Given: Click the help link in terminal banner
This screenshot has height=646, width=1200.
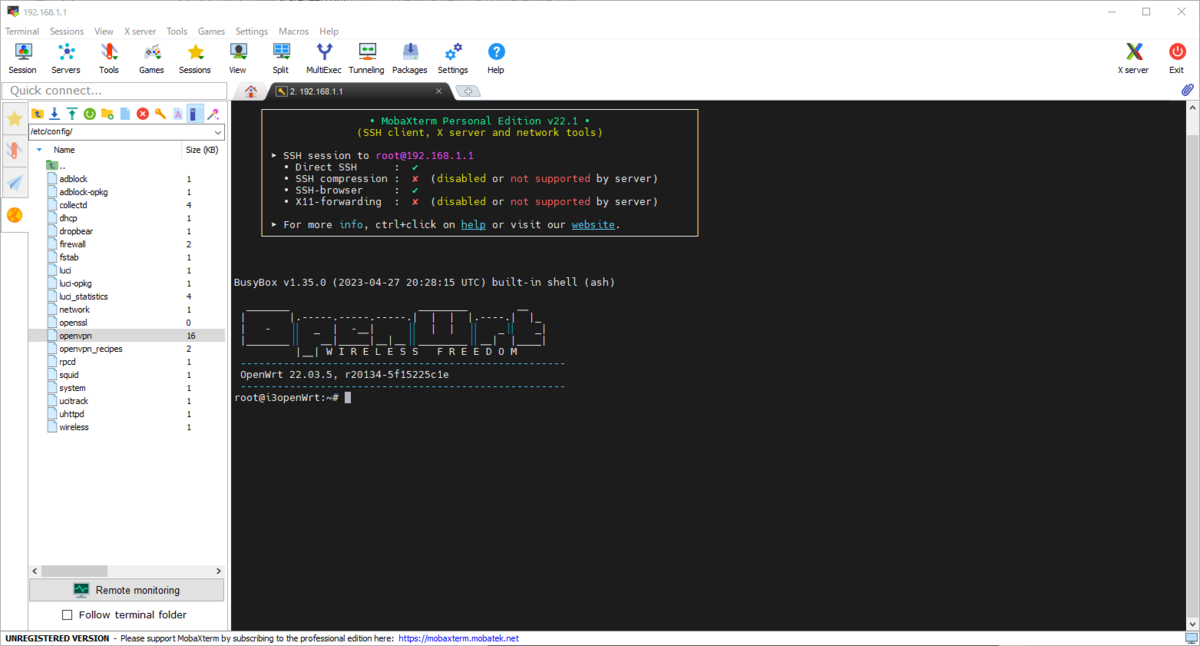Looking at the screenshot, I should click(473, 225).
